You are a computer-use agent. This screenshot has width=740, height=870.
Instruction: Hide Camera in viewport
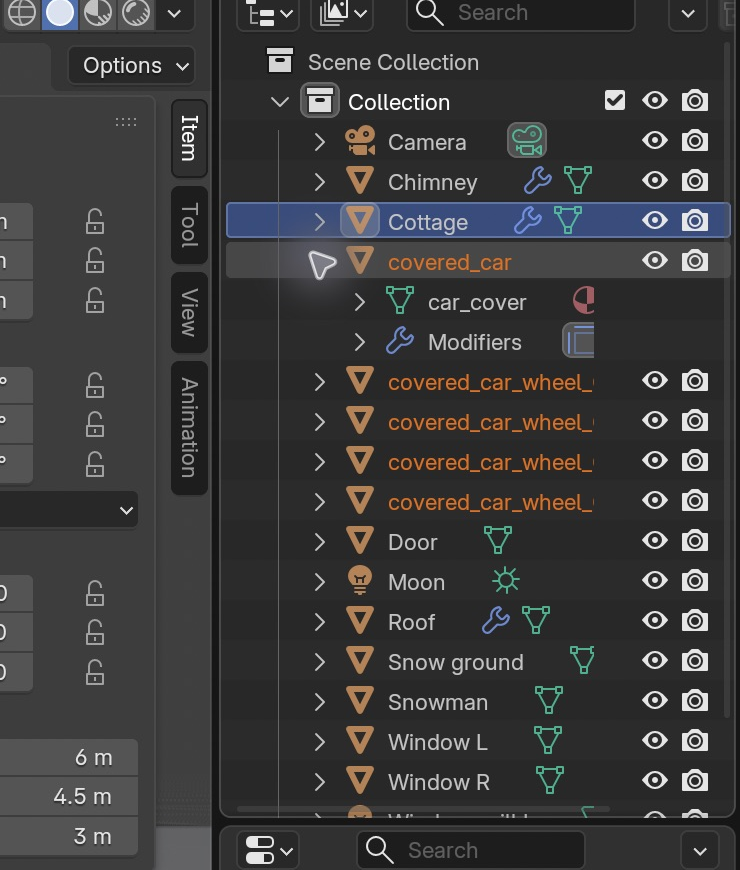655,140
